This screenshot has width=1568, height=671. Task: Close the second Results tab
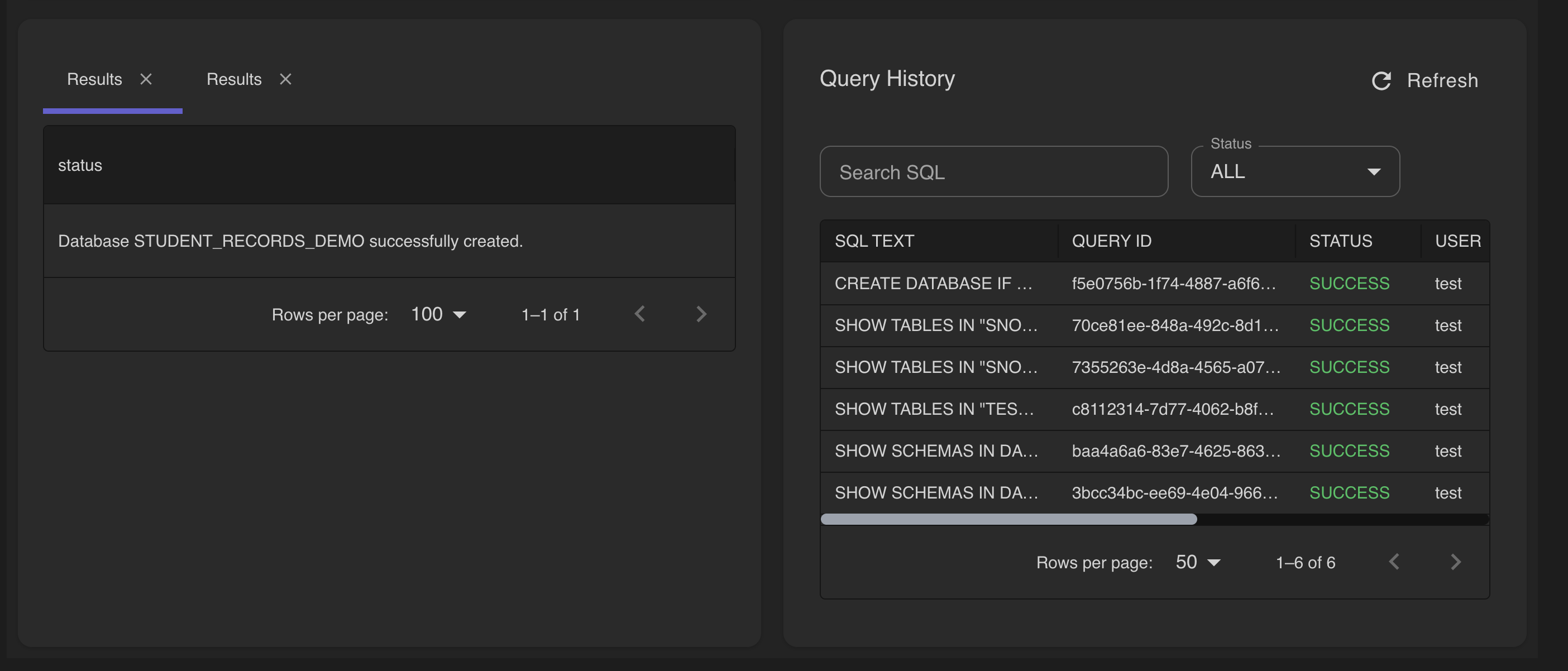point(285,79)
